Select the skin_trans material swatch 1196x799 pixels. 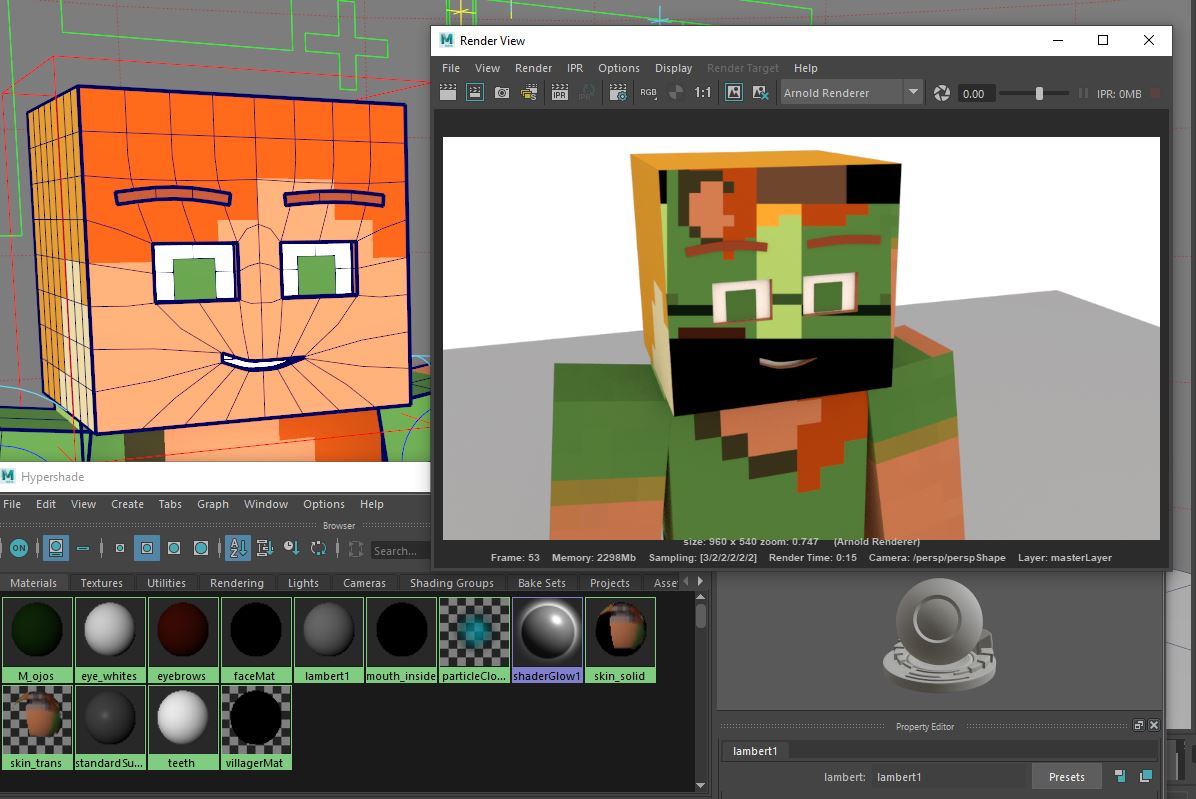pos(37,727)
